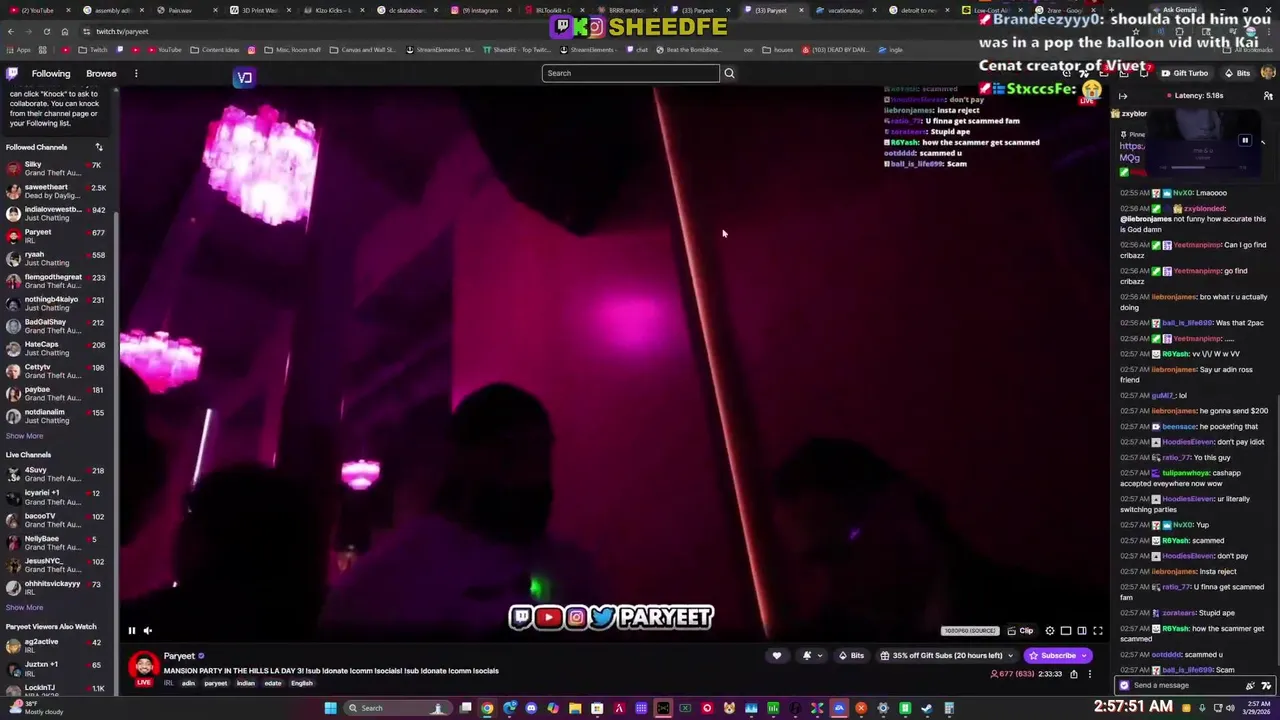The image size is (1280, 720).
Task: Click the Subscribe button
Action: pos(1057,656)
